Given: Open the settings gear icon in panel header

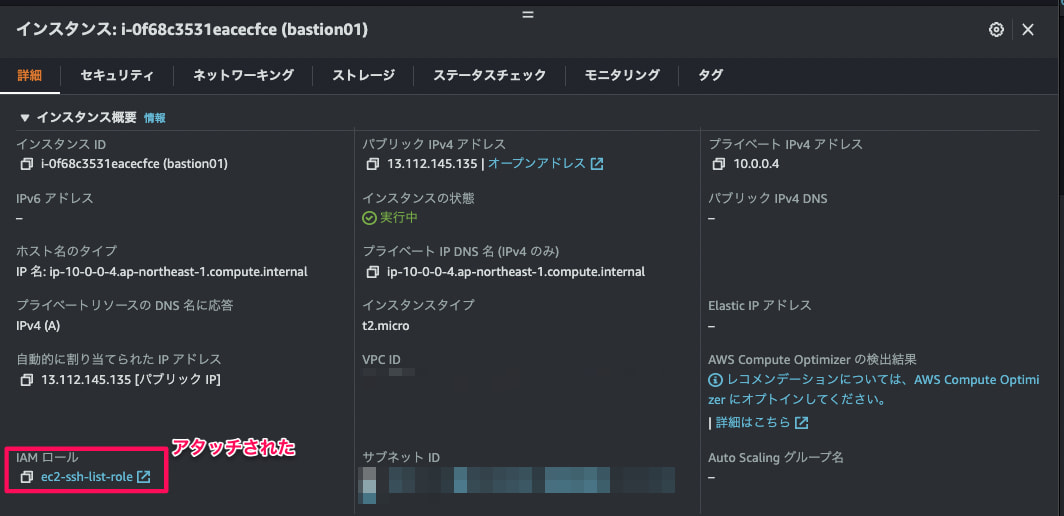Looking at the screenshot, I should tap(996, 30).
